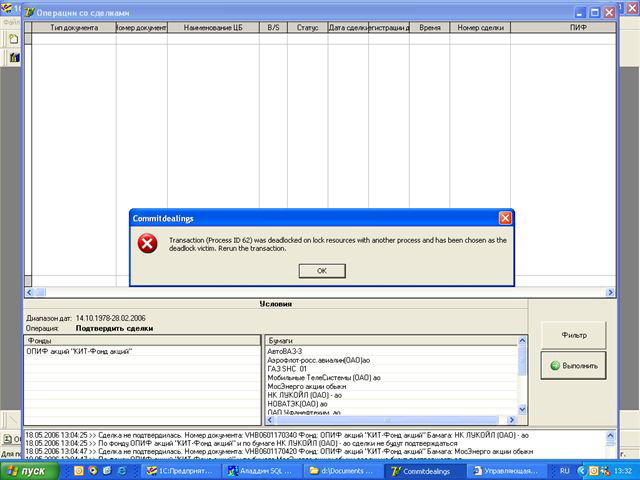Image resolution: width=640 pixels, height=480 pixels.
Task: Click the Наименование ЦБ column header
Action: (213, 28)
